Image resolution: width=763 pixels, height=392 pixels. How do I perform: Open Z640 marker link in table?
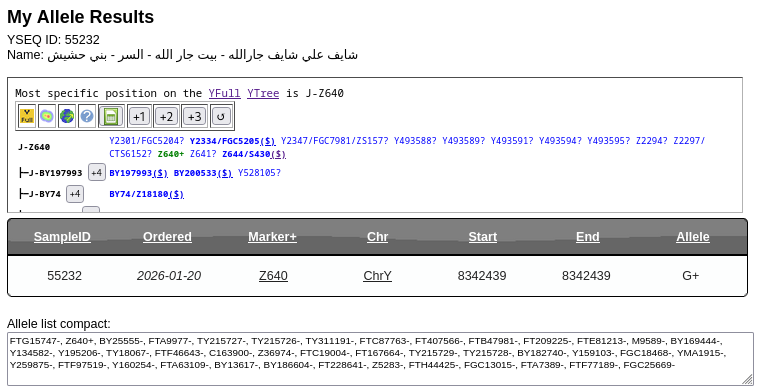point(273,276)
